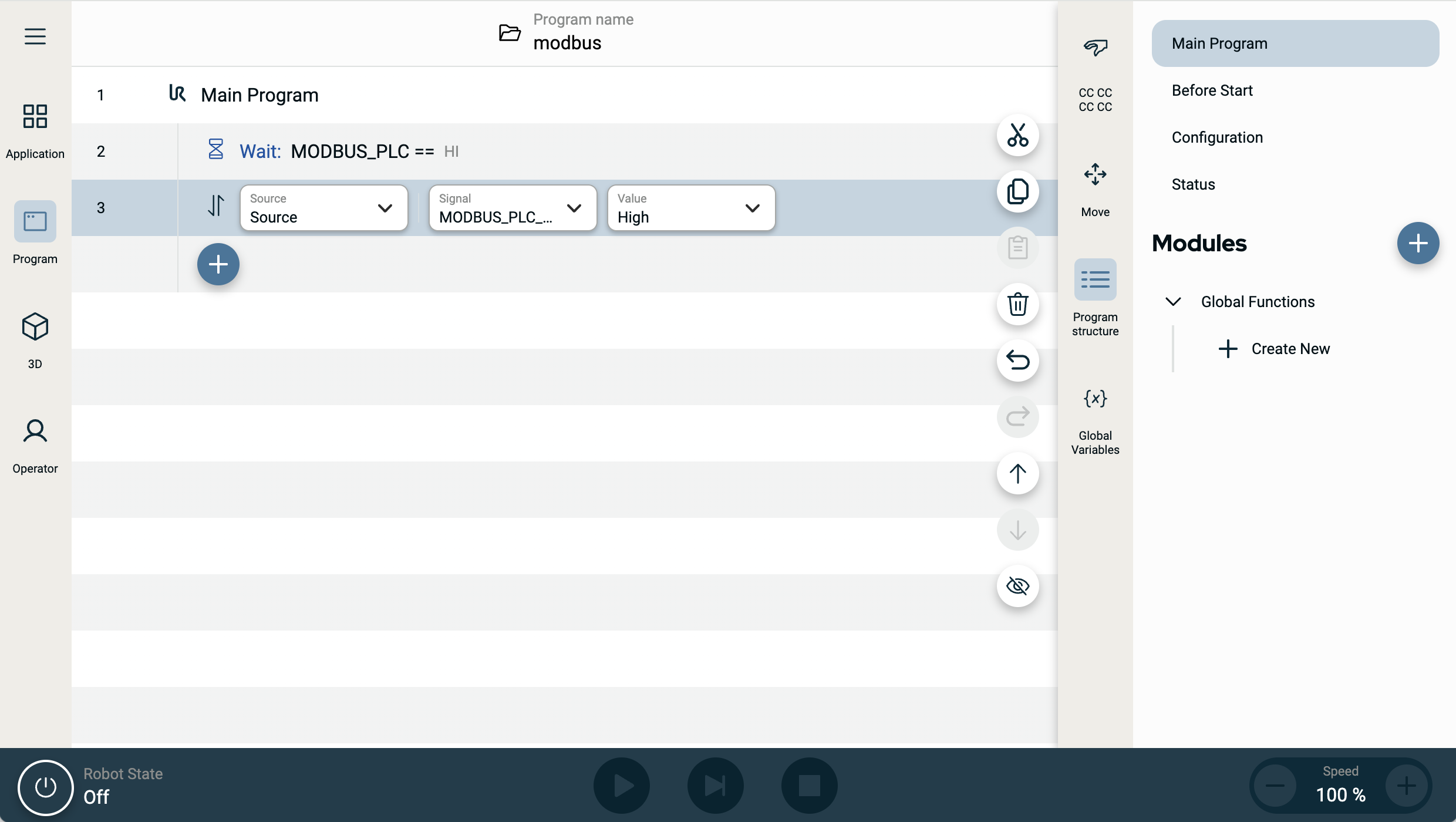Open the Signal MODBUS_PLC dropdown

[x=513, y=208]
